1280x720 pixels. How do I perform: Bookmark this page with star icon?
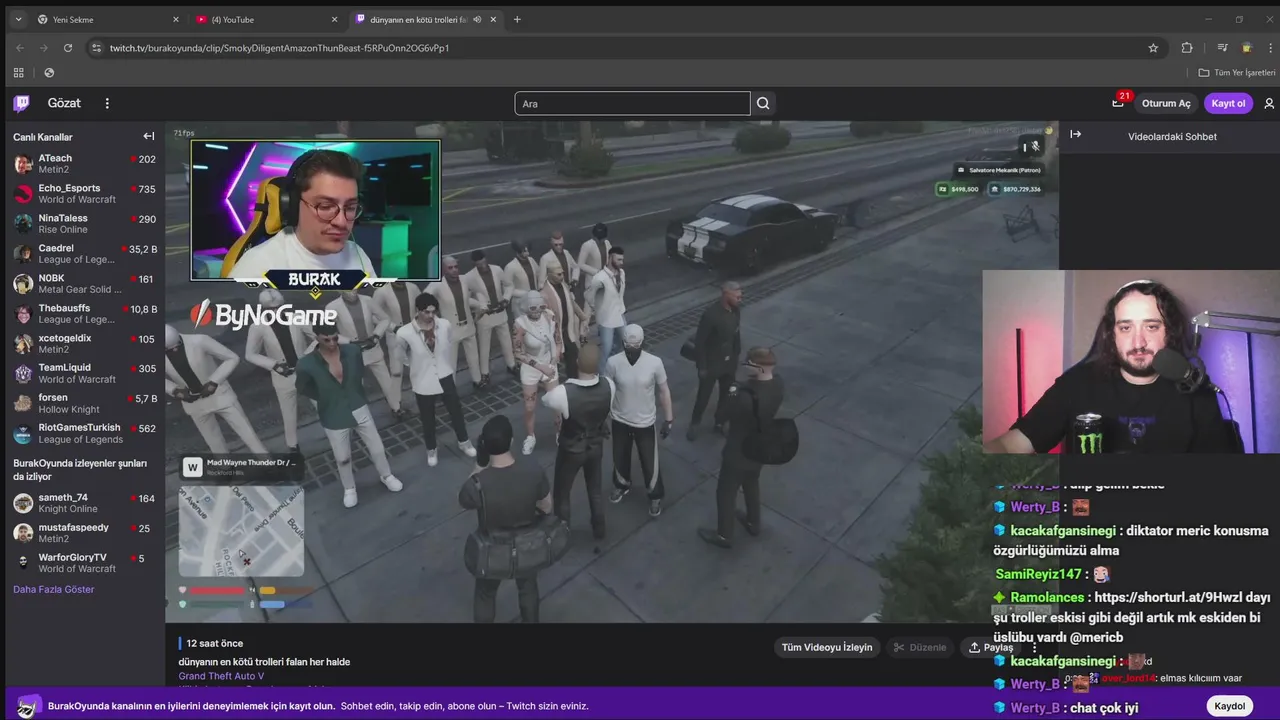pyautogui.click(x=1153, y=47)
